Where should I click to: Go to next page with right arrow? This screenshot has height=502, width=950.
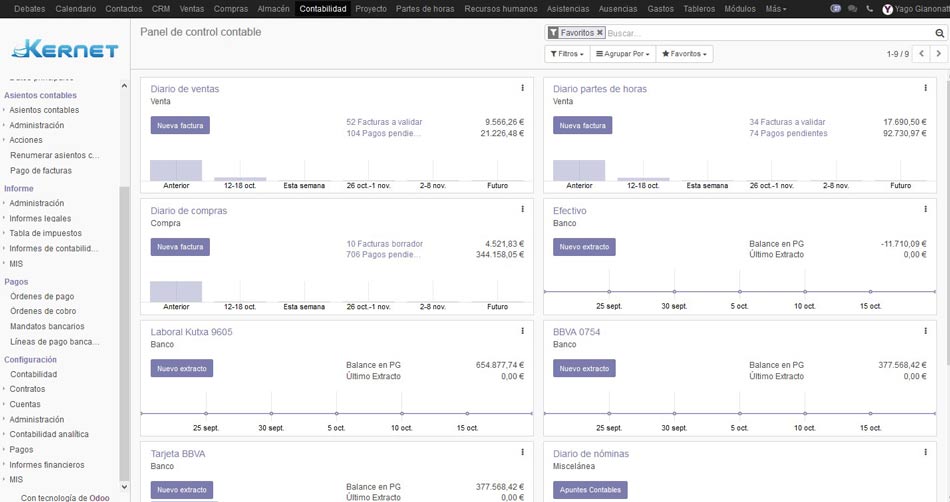[938, 54]
